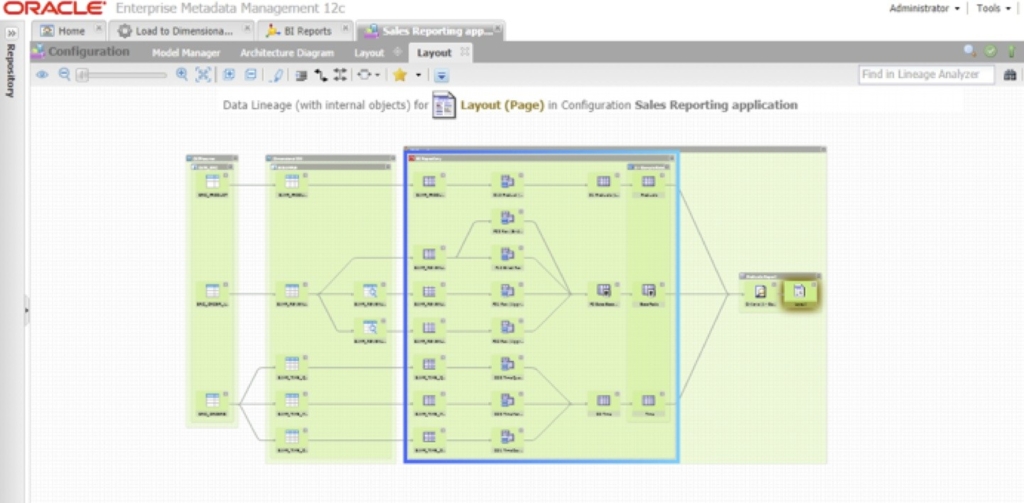Open the diagram layout options dropdown
1024x503 pixels.
pyautogui.click(x=368, y=75)
